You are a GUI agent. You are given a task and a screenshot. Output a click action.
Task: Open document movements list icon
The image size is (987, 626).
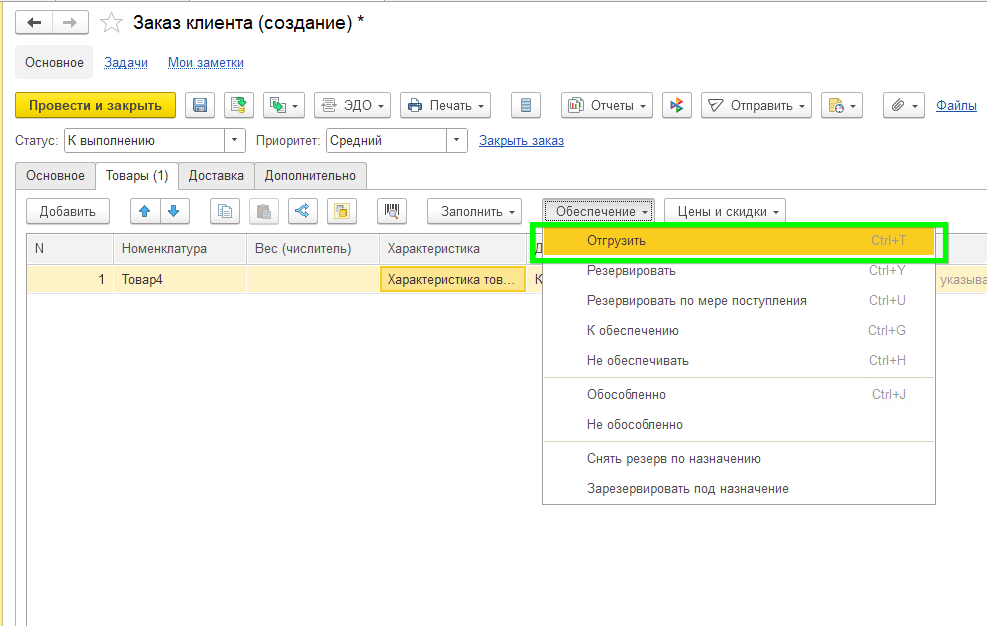(x=526, y=105)
